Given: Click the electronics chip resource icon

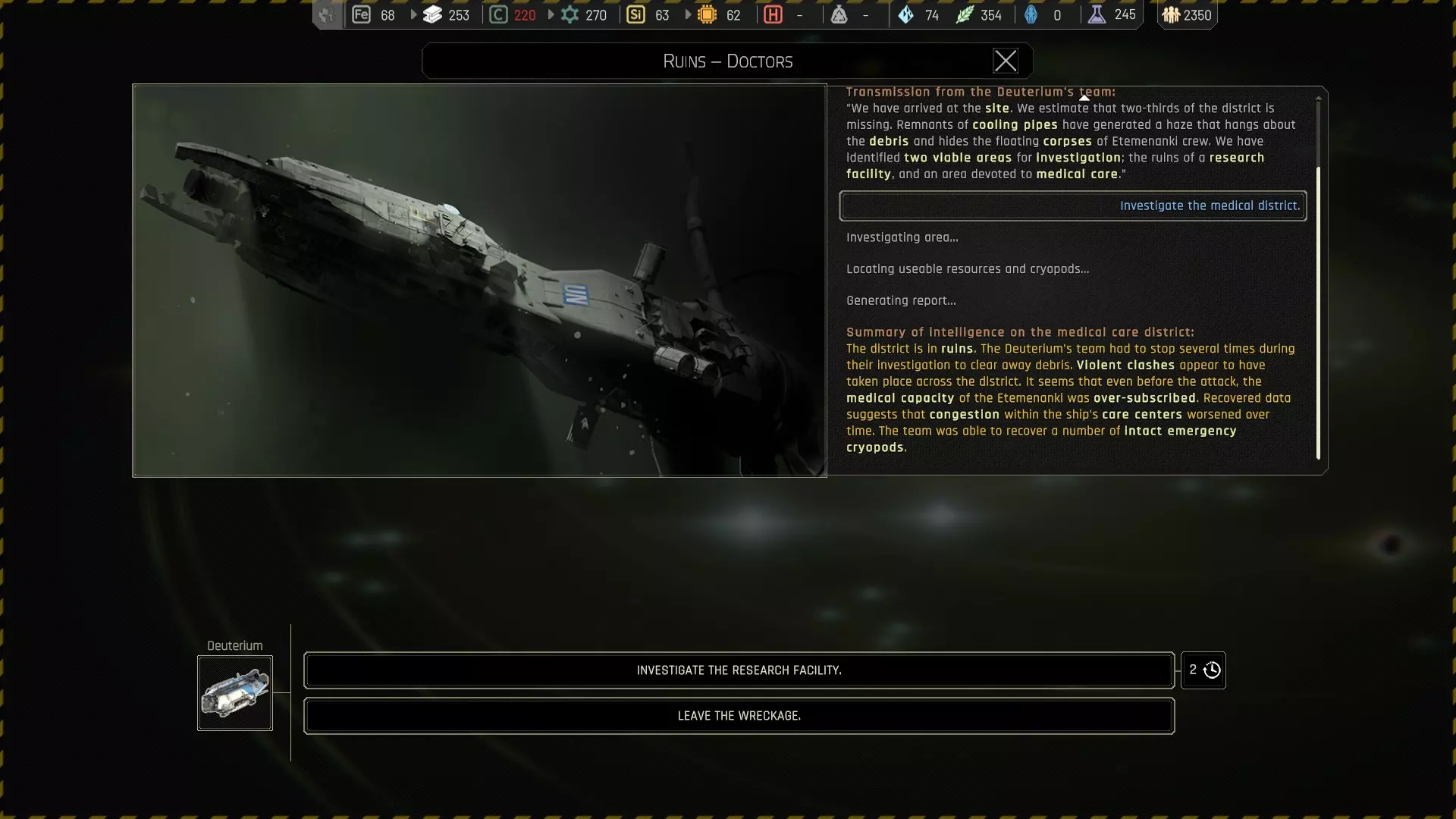Looking at the screenshot, I should click(707, 14).
